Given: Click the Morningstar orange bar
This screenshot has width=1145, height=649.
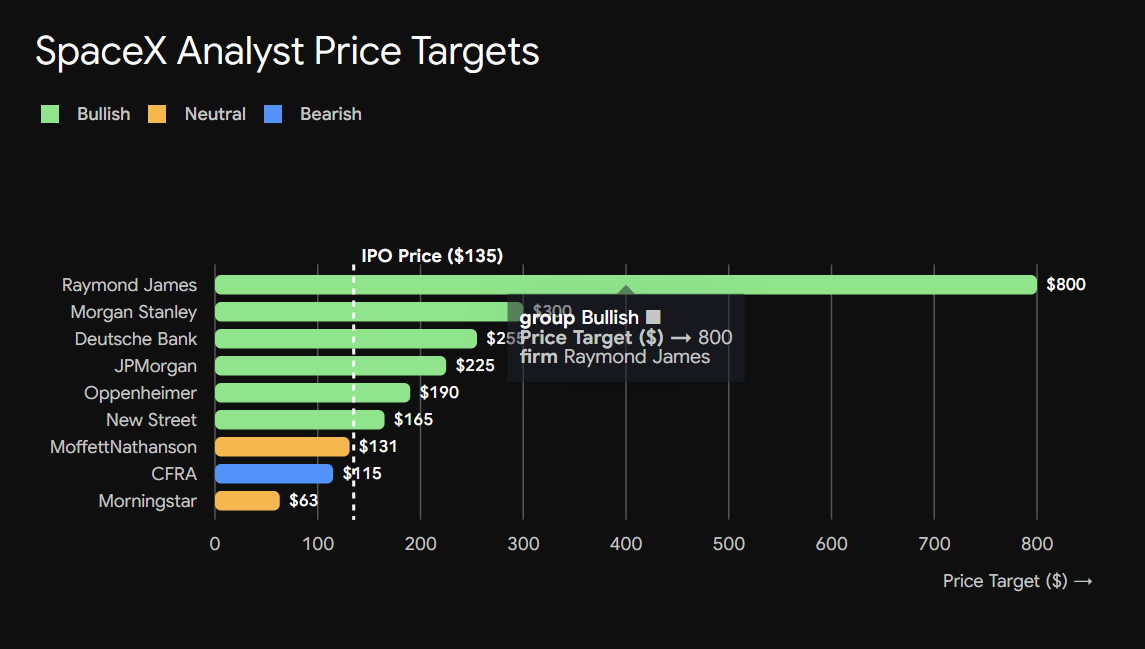Looking at the screenshot, I should coord(247,501).
